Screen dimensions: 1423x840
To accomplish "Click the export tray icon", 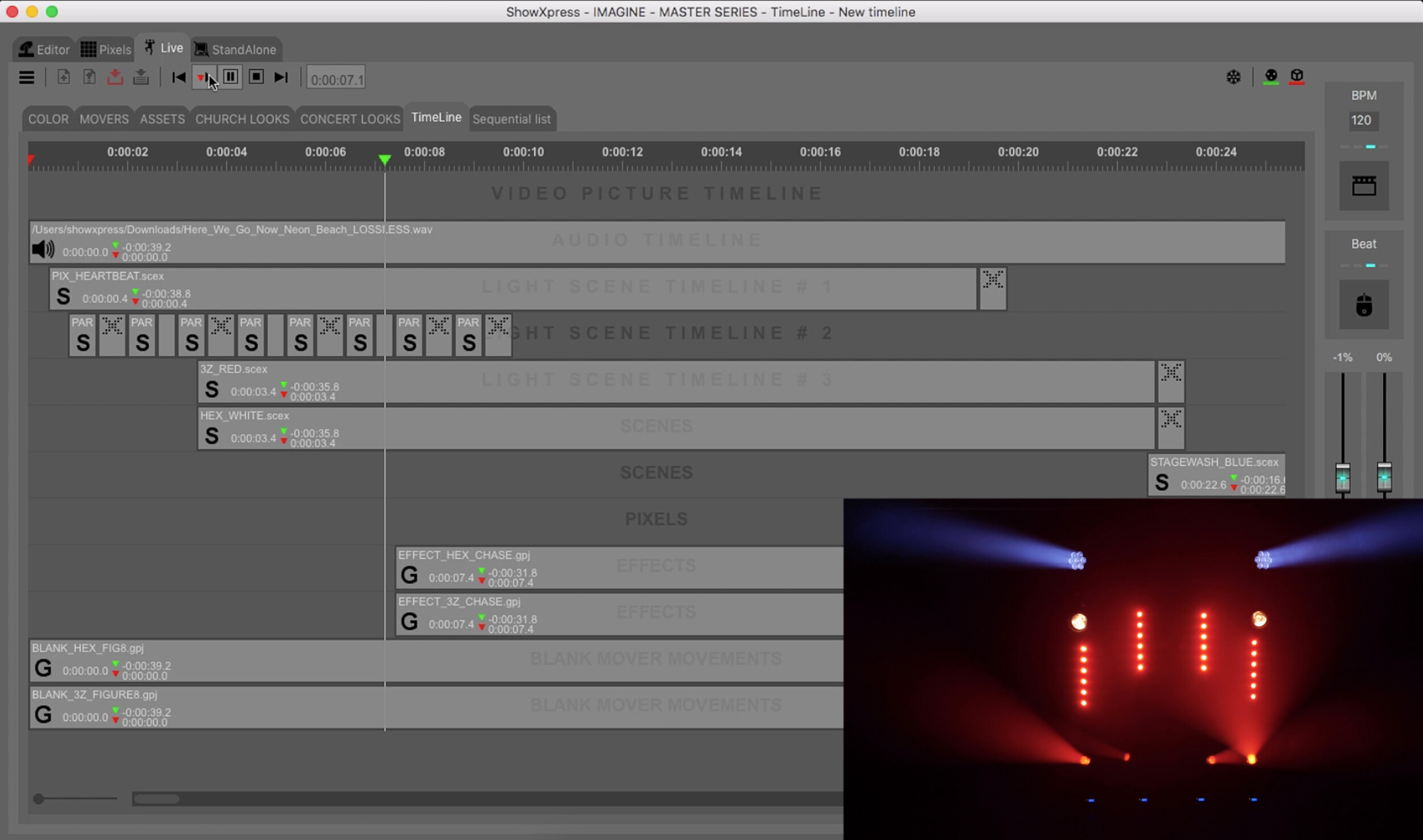I will point(141,77).
